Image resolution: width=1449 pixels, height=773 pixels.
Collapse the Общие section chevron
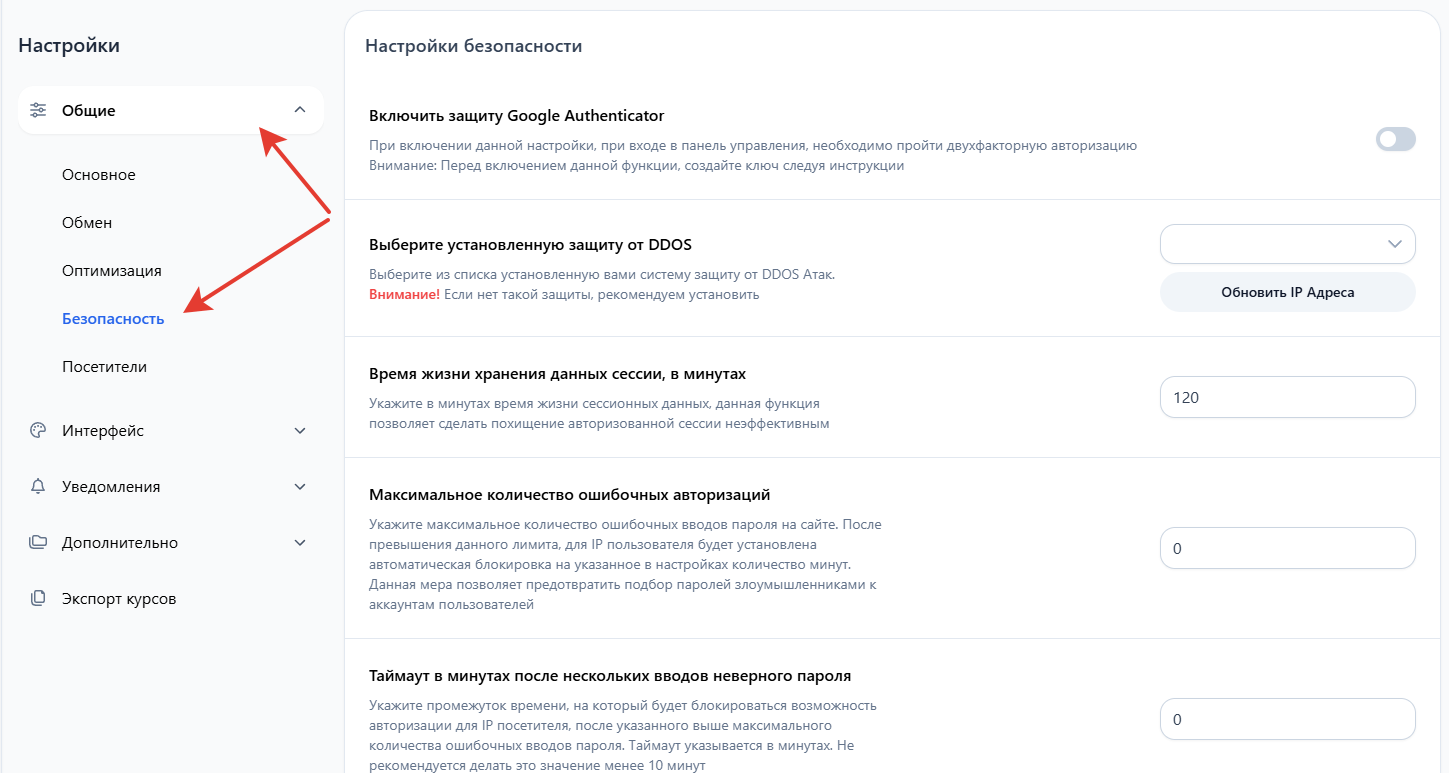(x=300, y=110)
